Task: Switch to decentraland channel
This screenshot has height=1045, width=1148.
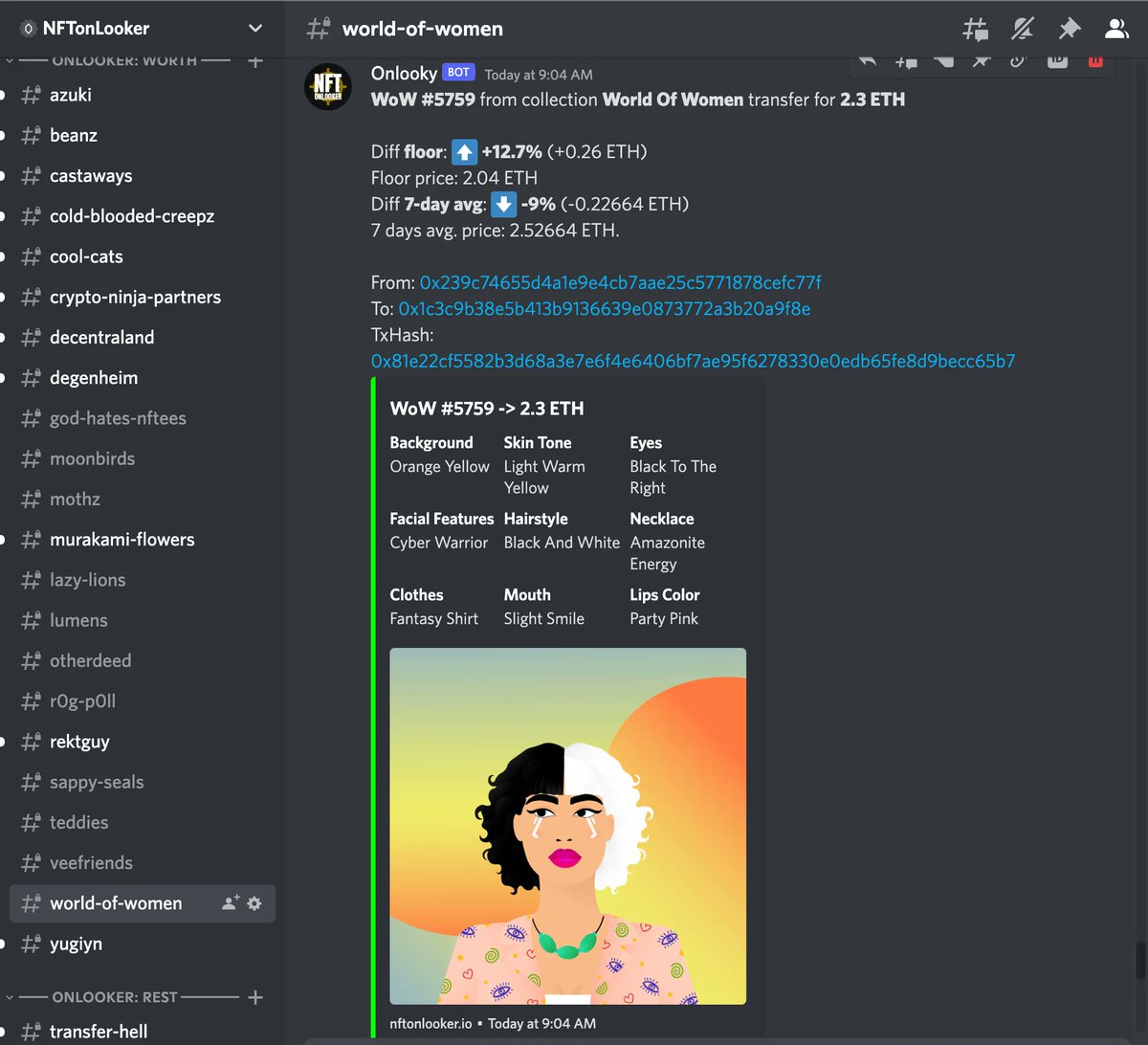Action: [x=143, y=337]
